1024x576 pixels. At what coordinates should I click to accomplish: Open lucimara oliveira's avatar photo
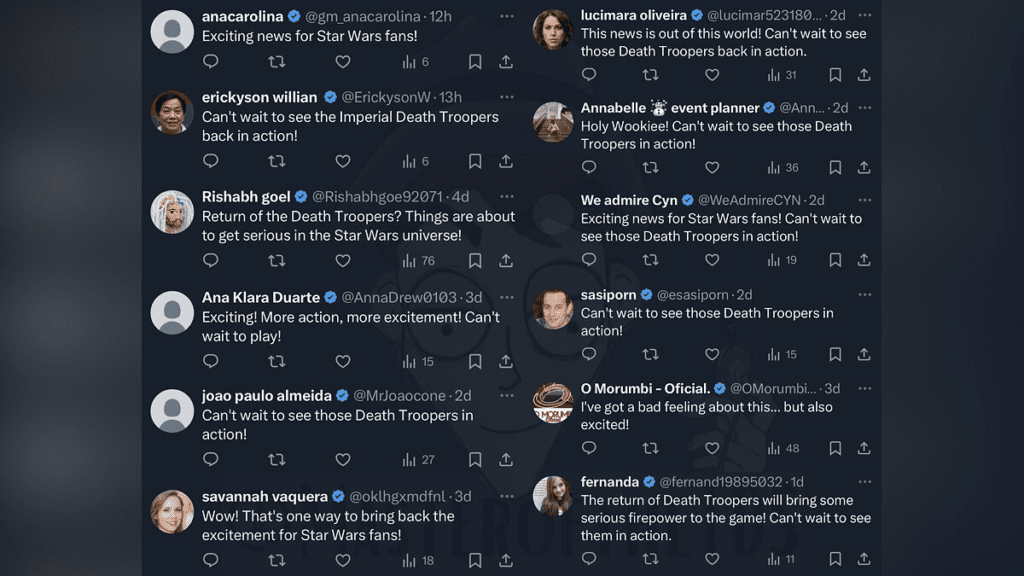pos(552,30)
